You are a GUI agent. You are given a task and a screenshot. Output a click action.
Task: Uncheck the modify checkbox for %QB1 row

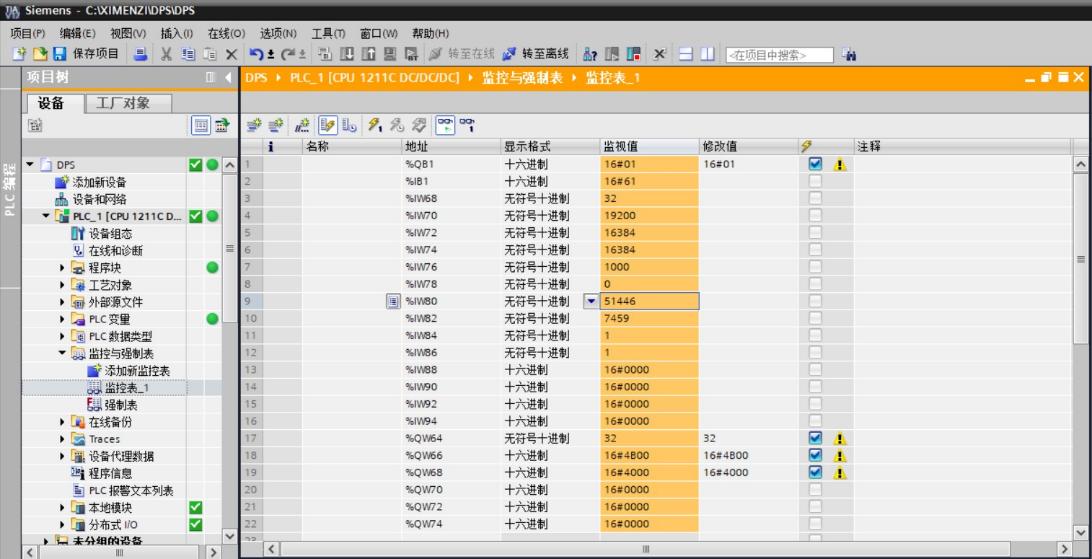coord(815,165)
